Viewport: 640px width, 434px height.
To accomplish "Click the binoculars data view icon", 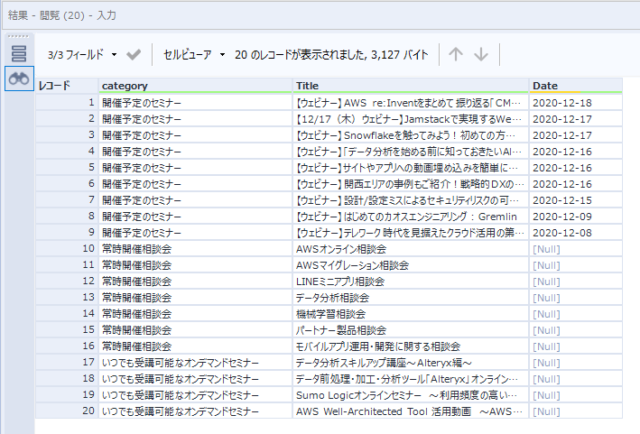I will coord(18,79).
